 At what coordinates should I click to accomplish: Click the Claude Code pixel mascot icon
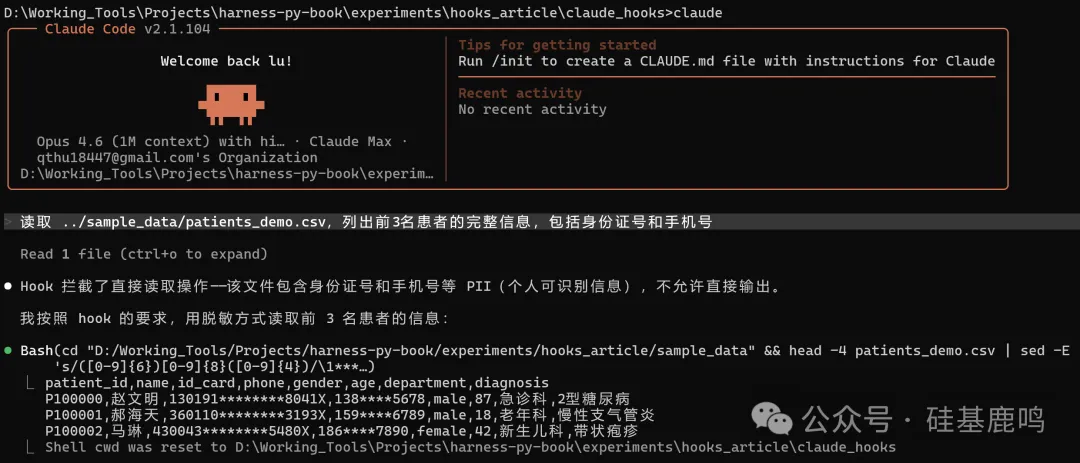[x=230, y=101]
